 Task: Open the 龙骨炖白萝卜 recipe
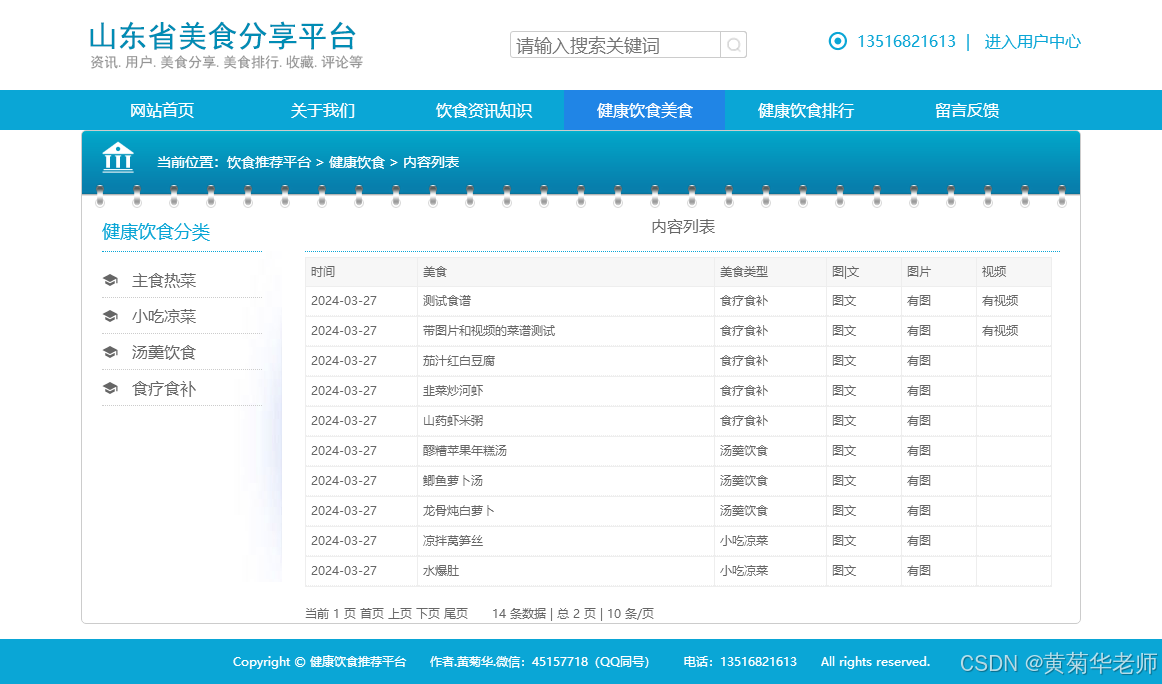pos(459,511)
